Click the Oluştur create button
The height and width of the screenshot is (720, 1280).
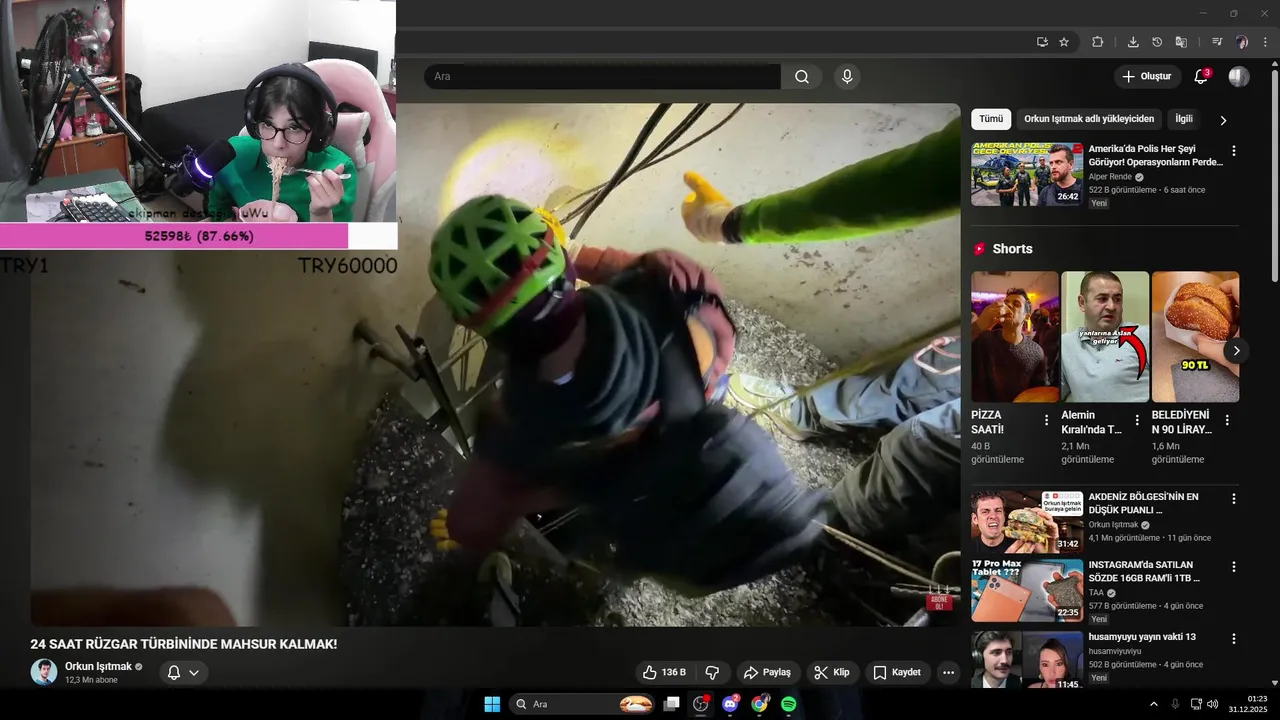click(x=1147, y=77)
